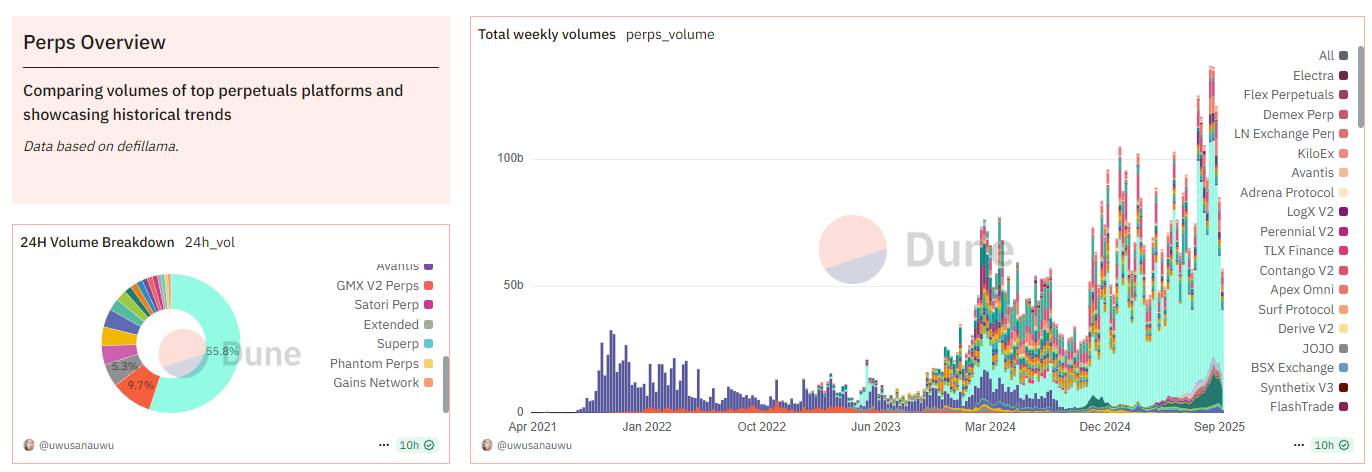Image resolution: width=1372 pixels, height=472 pixels.
Task: Click the 10h refresh status badge under the weekly volumes chart
Action: (x=1330, y=445)
